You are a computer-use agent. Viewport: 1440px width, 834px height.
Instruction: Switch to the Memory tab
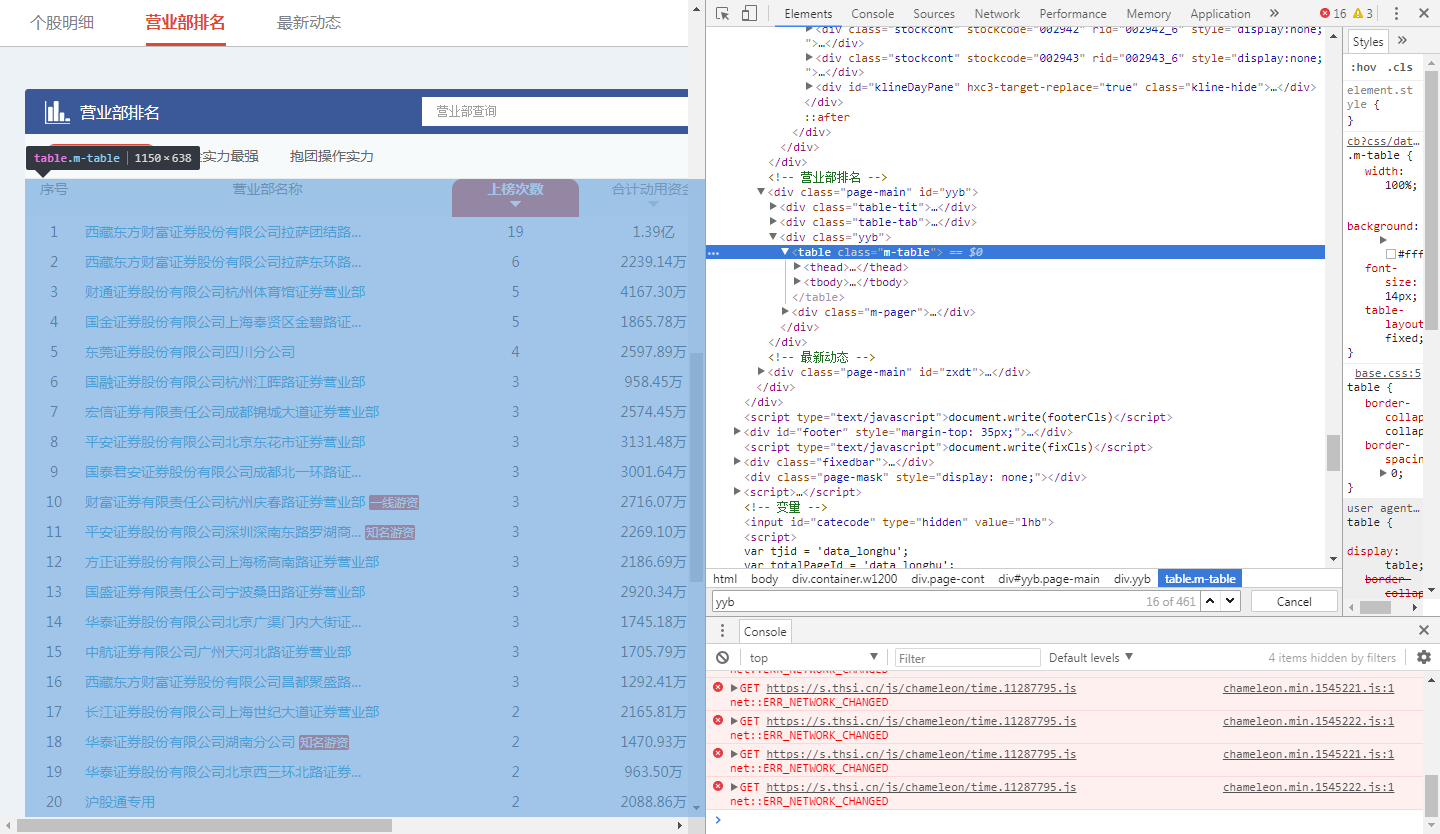[1148, 13]
